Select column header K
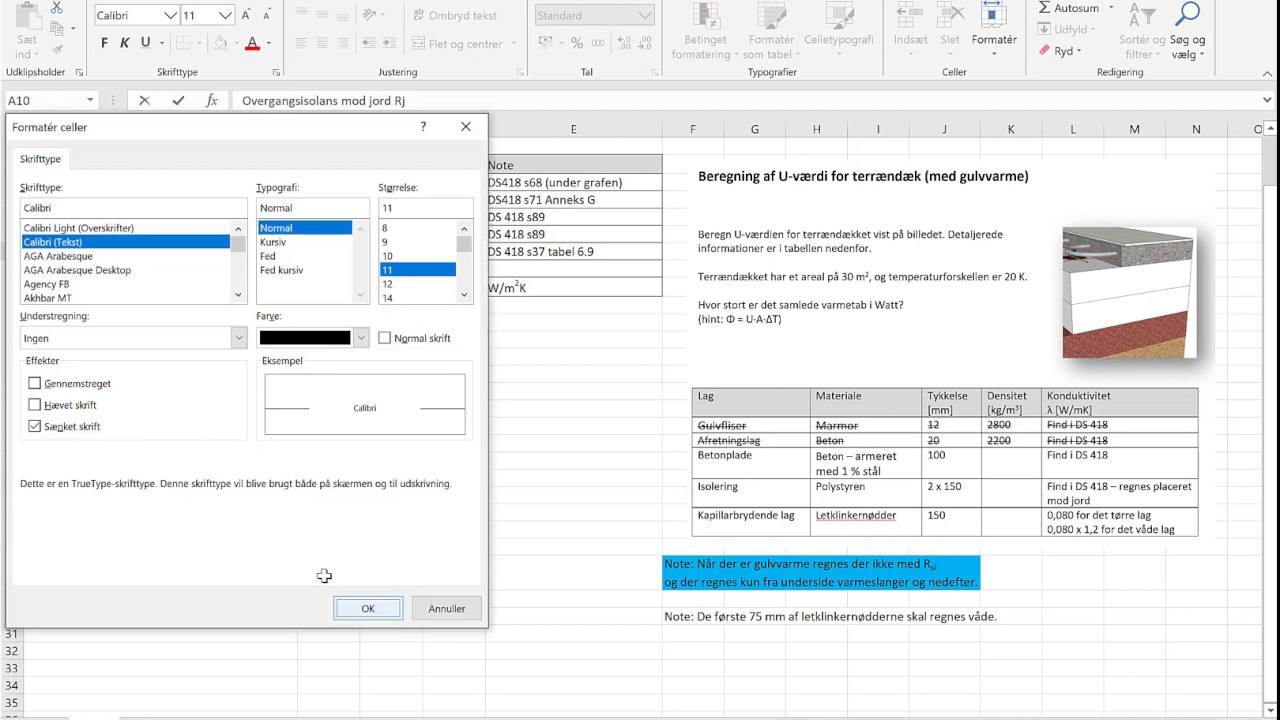 [x=1011, y=129]
